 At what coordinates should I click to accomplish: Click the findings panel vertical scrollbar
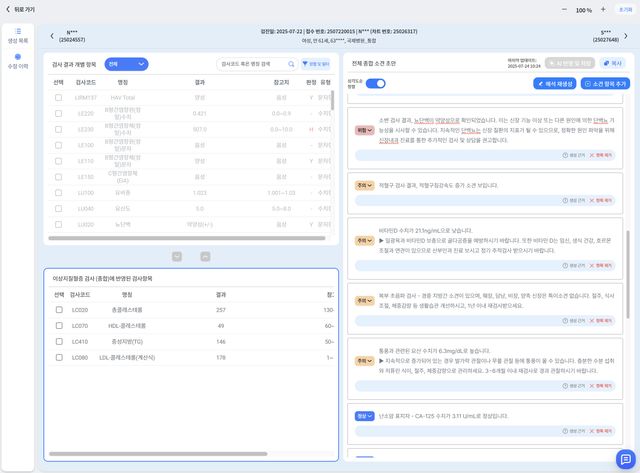(x=628, y=275)
